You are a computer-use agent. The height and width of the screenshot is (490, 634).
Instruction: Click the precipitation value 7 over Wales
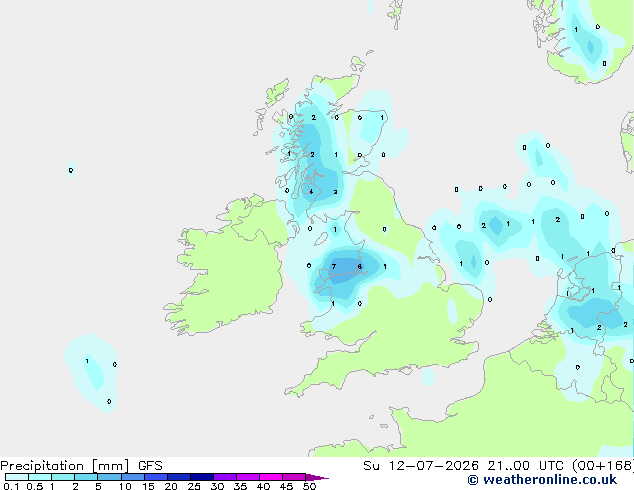coord(334,266)
